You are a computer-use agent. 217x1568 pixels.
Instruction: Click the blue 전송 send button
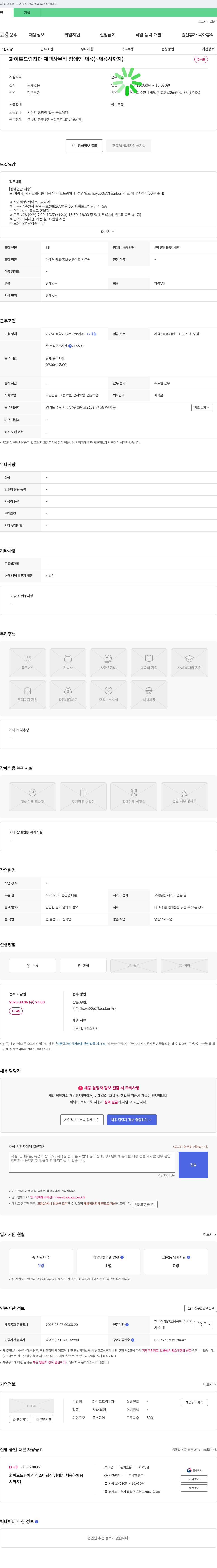click(193, 1164)
